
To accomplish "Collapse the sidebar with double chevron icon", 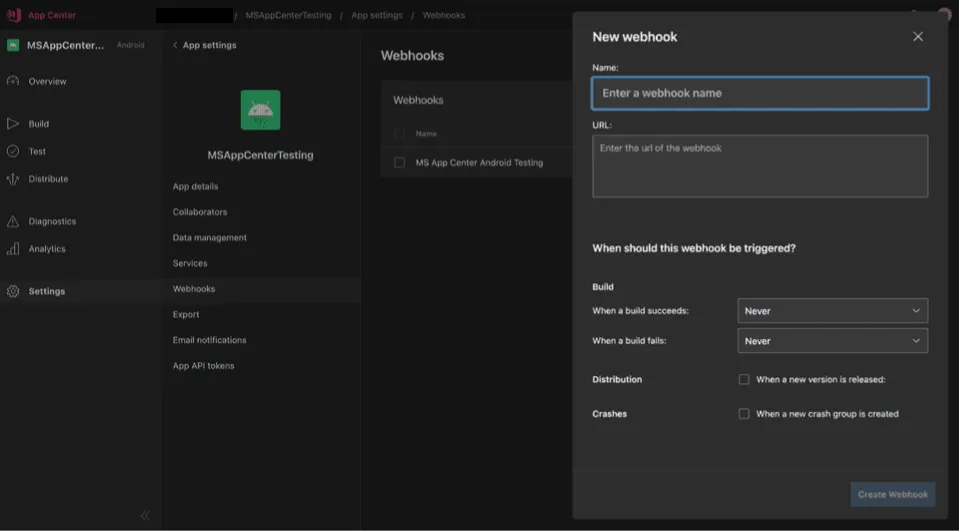I will click(x=145, y=515).
